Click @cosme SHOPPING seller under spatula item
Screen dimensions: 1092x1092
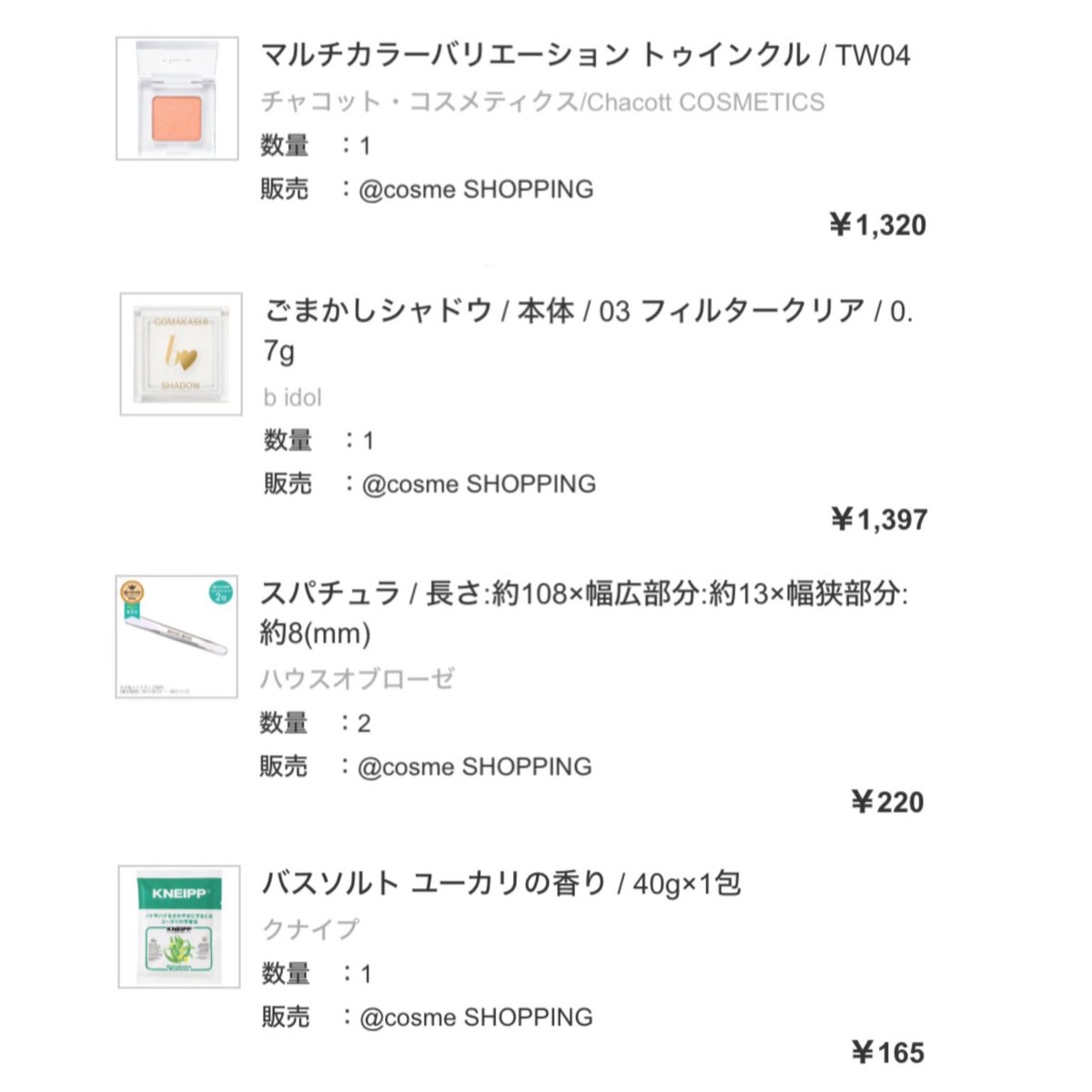click(474, 767)
